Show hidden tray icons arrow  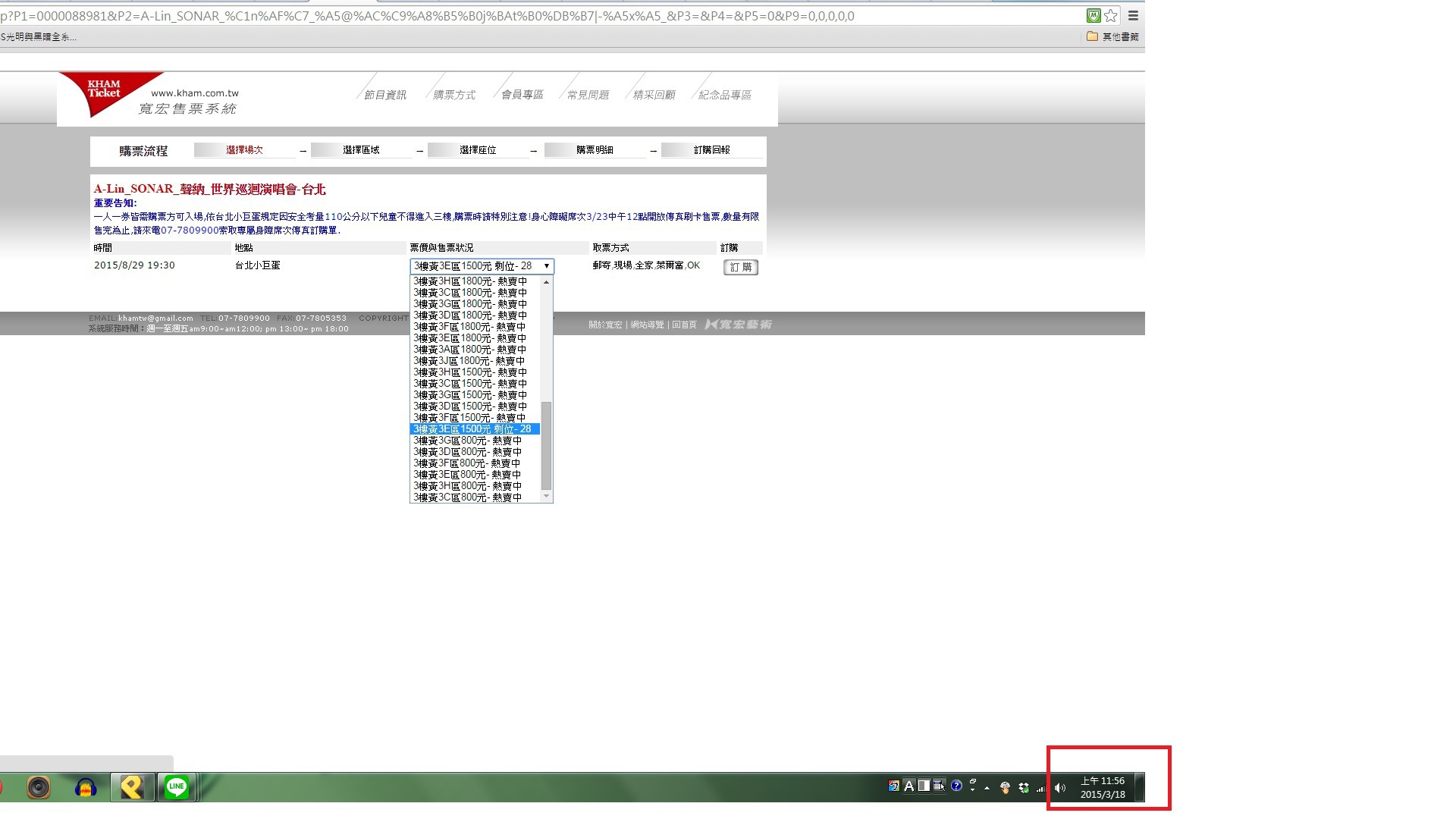coord(987,788)
